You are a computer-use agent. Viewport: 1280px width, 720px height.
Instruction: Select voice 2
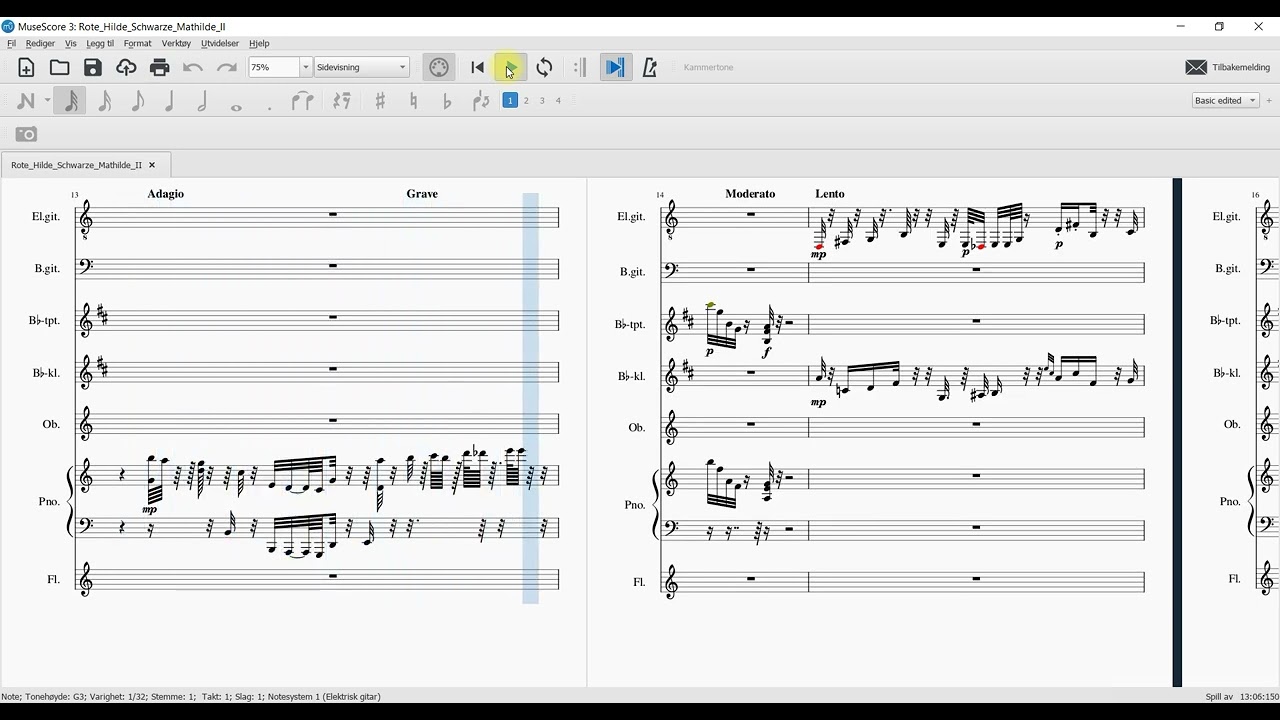[x=526, y=100]
